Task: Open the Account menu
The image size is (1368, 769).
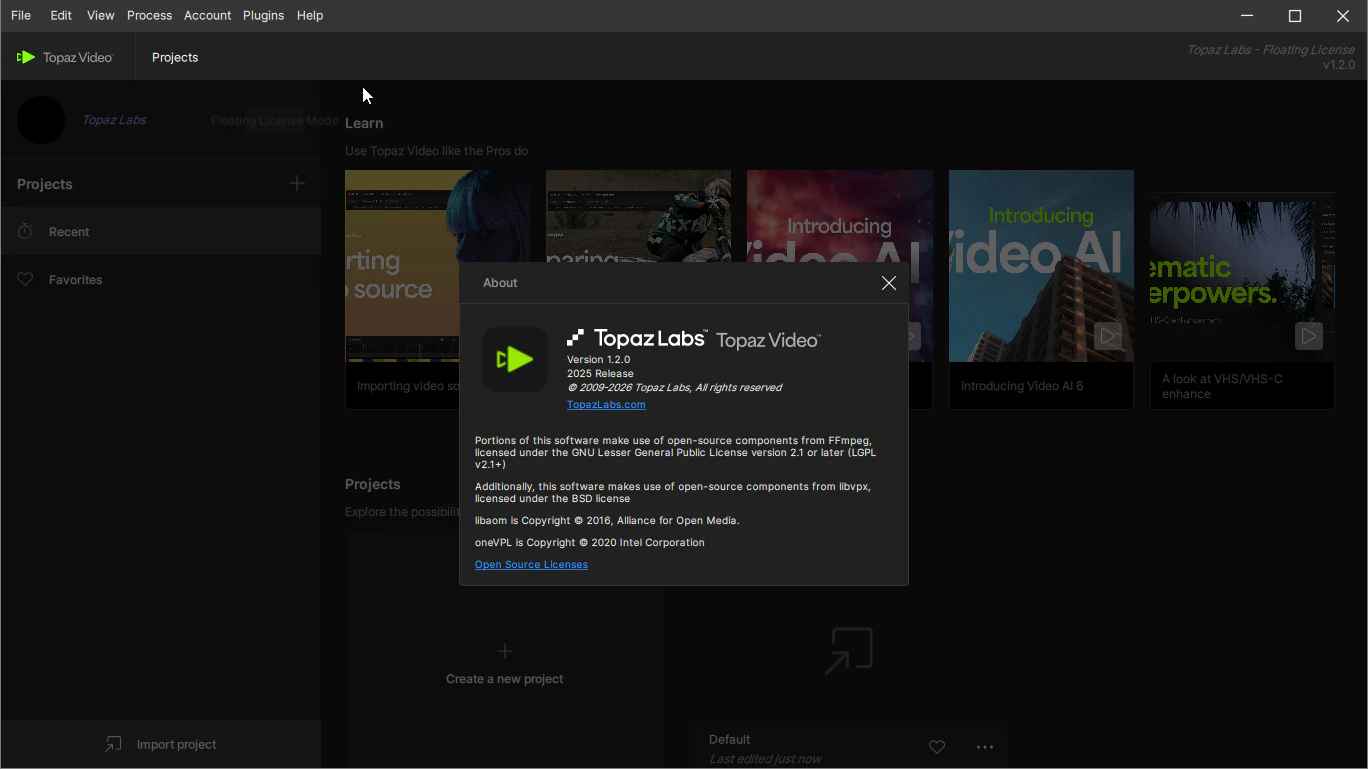Action: (207, 16)
